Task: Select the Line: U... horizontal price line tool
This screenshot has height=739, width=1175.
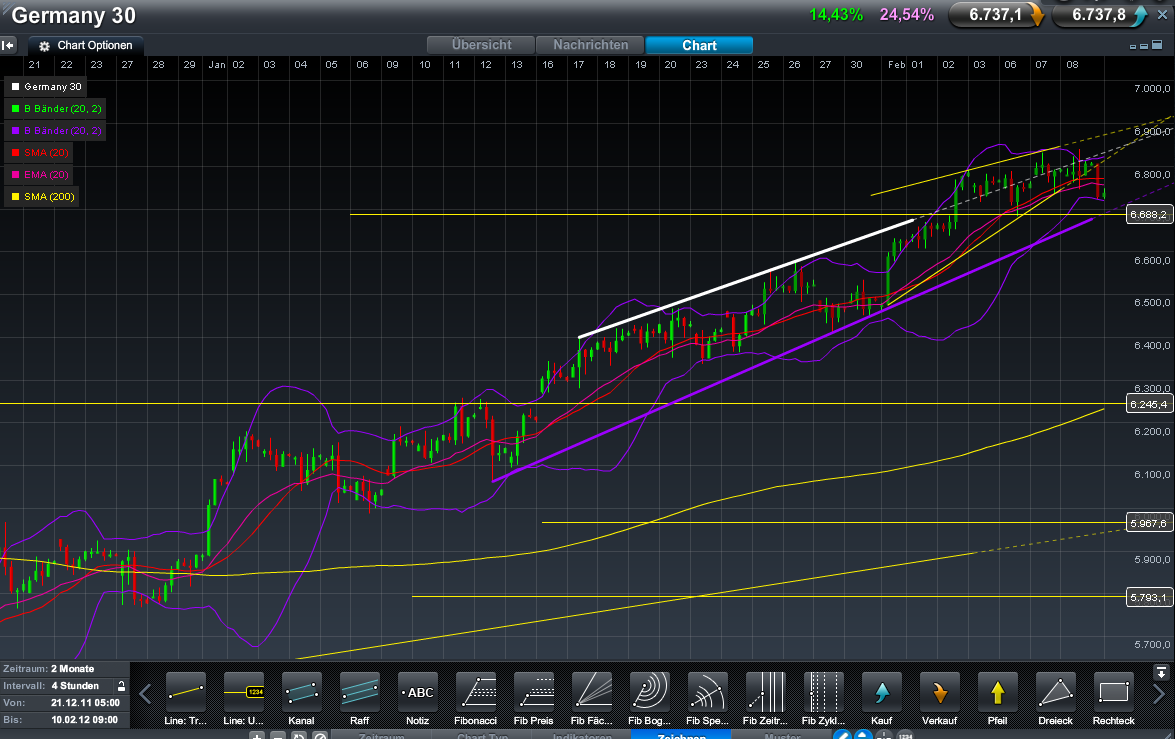Action: (244, 692)
